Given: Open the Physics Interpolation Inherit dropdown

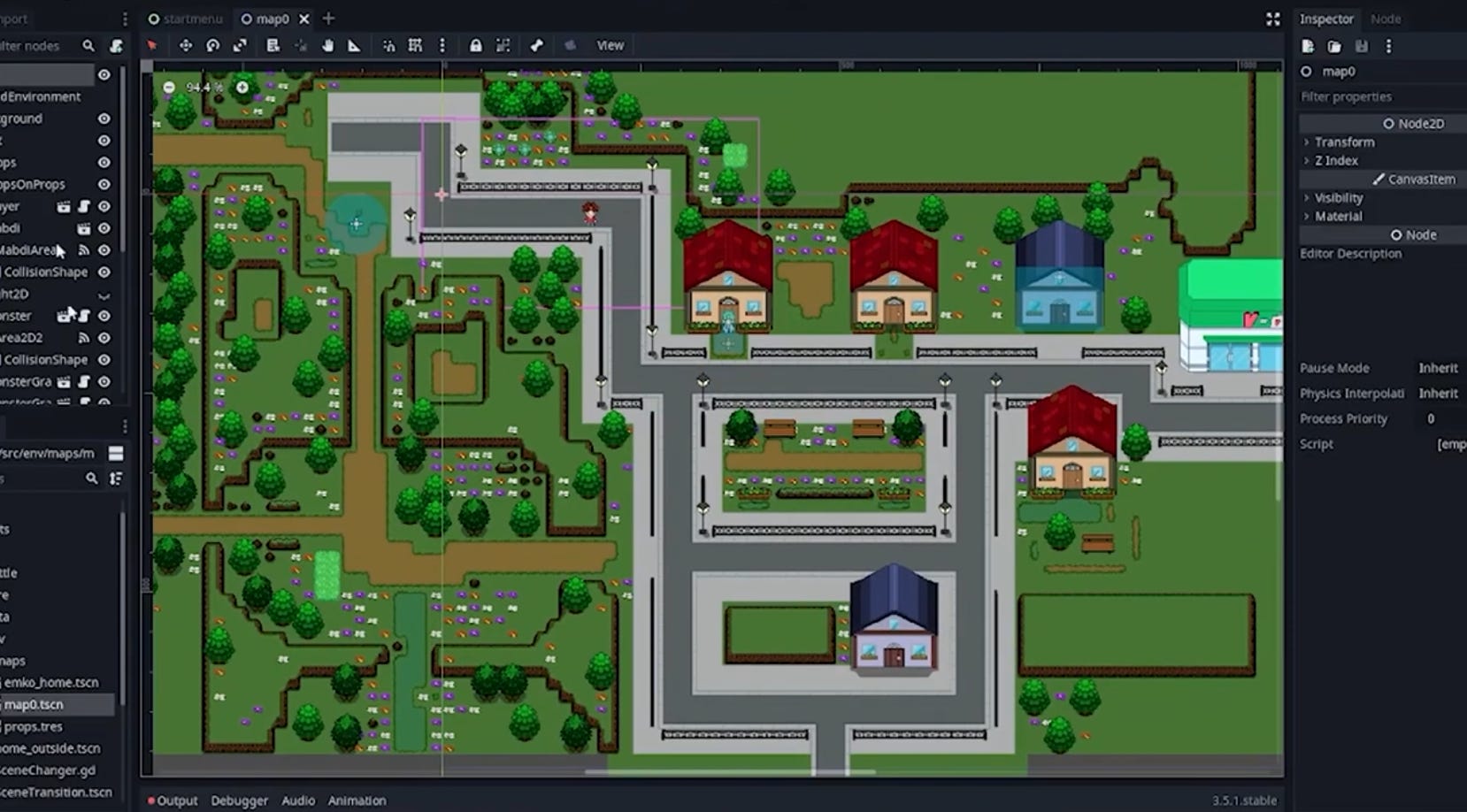Looking at the screenshot, I should [1439, 393].
